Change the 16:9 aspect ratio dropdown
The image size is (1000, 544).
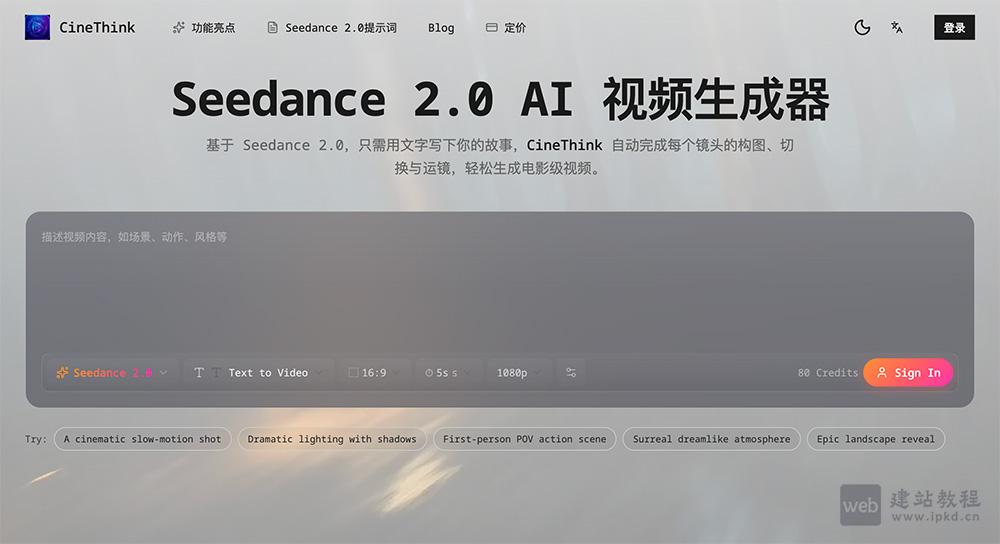click(x=374, y=372)
